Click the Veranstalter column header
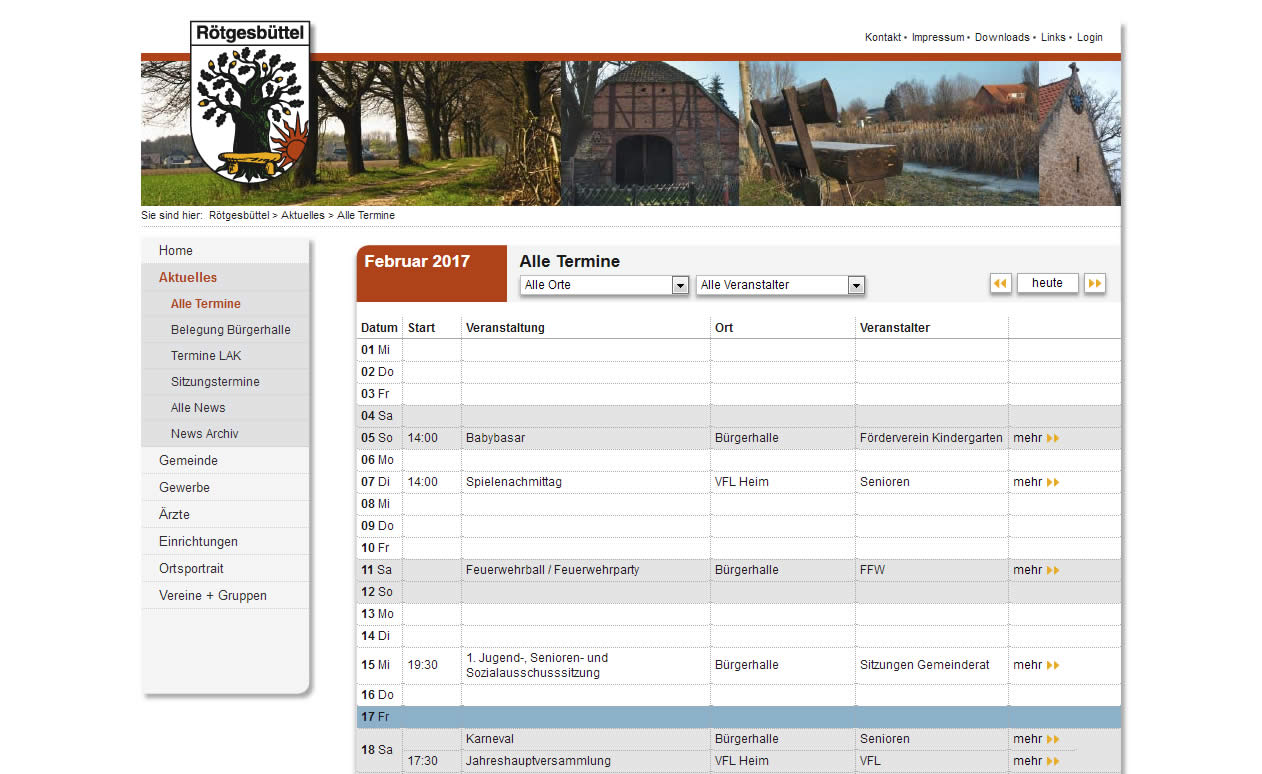The width and height of the screenshot is (1262, 774). coord(895,328)
